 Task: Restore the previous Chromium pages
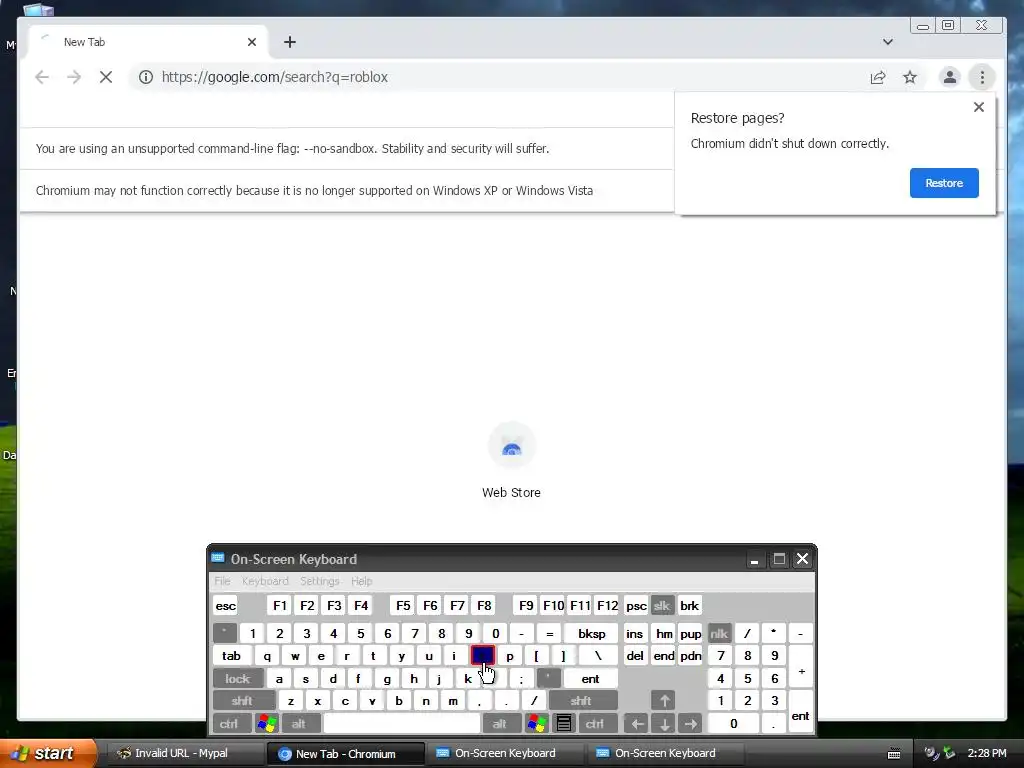click(x=944, y=183)
